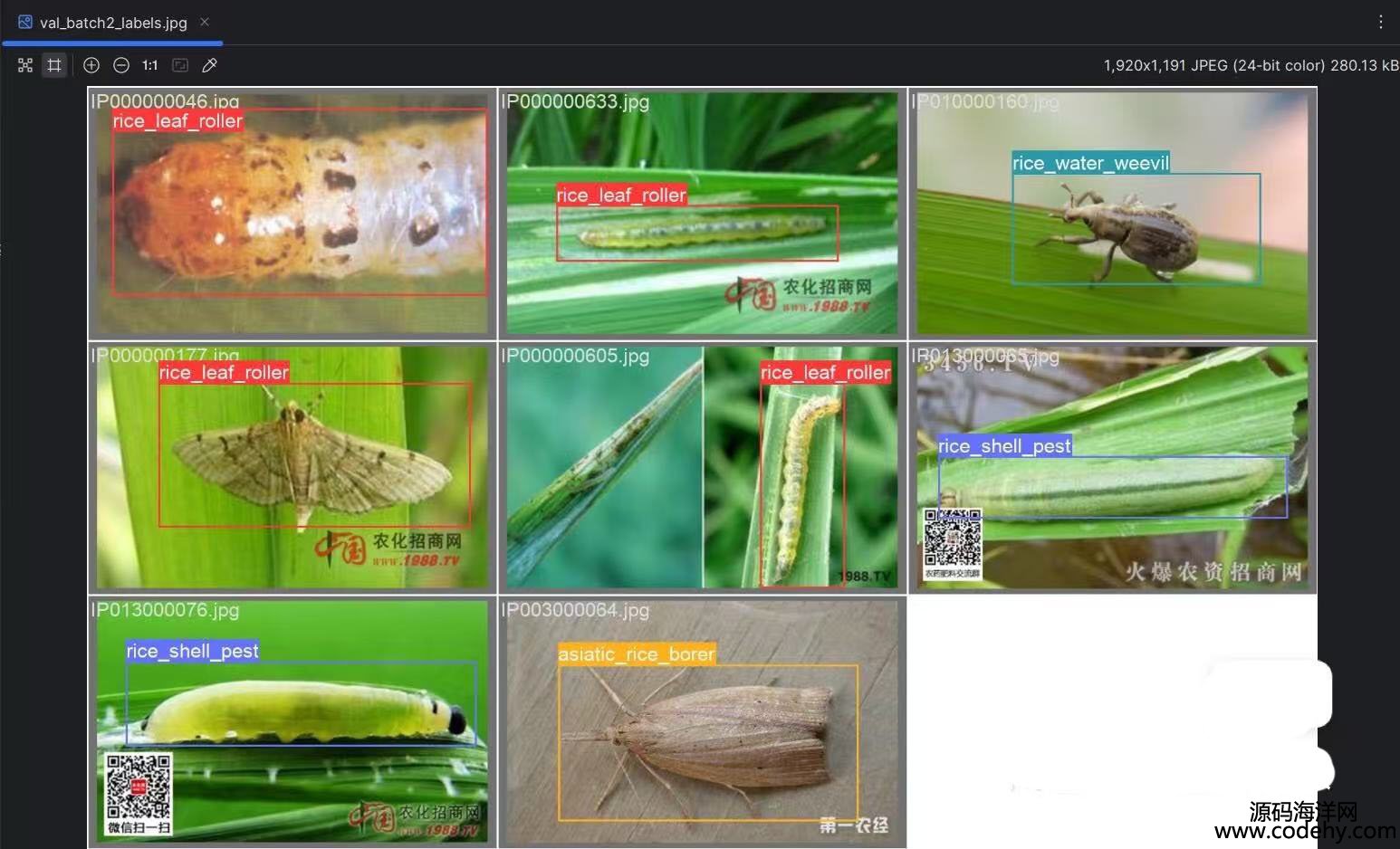This screenshot has width=1400, height=849.
Task: Click the IP000000633.jpg caterpillar image
Action: pyautogui.click(x=702, y=235)
